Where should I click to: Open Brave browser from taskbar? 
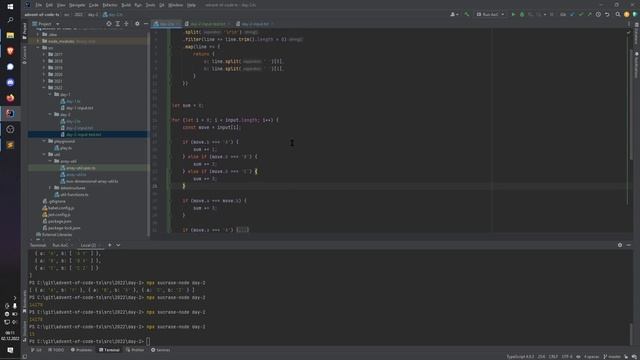click(10, 51)
